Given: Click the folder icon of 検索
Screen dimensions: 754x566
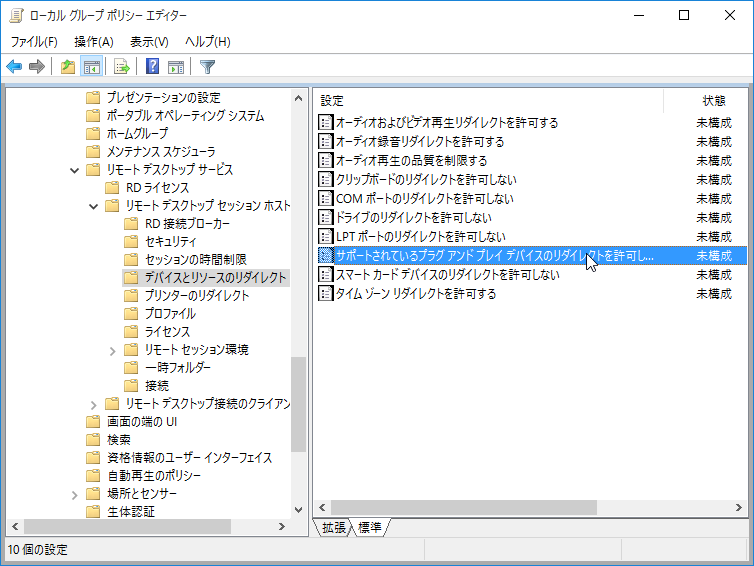Looking at the screenshot, I should pyautogui.click(x=93, y=440).
